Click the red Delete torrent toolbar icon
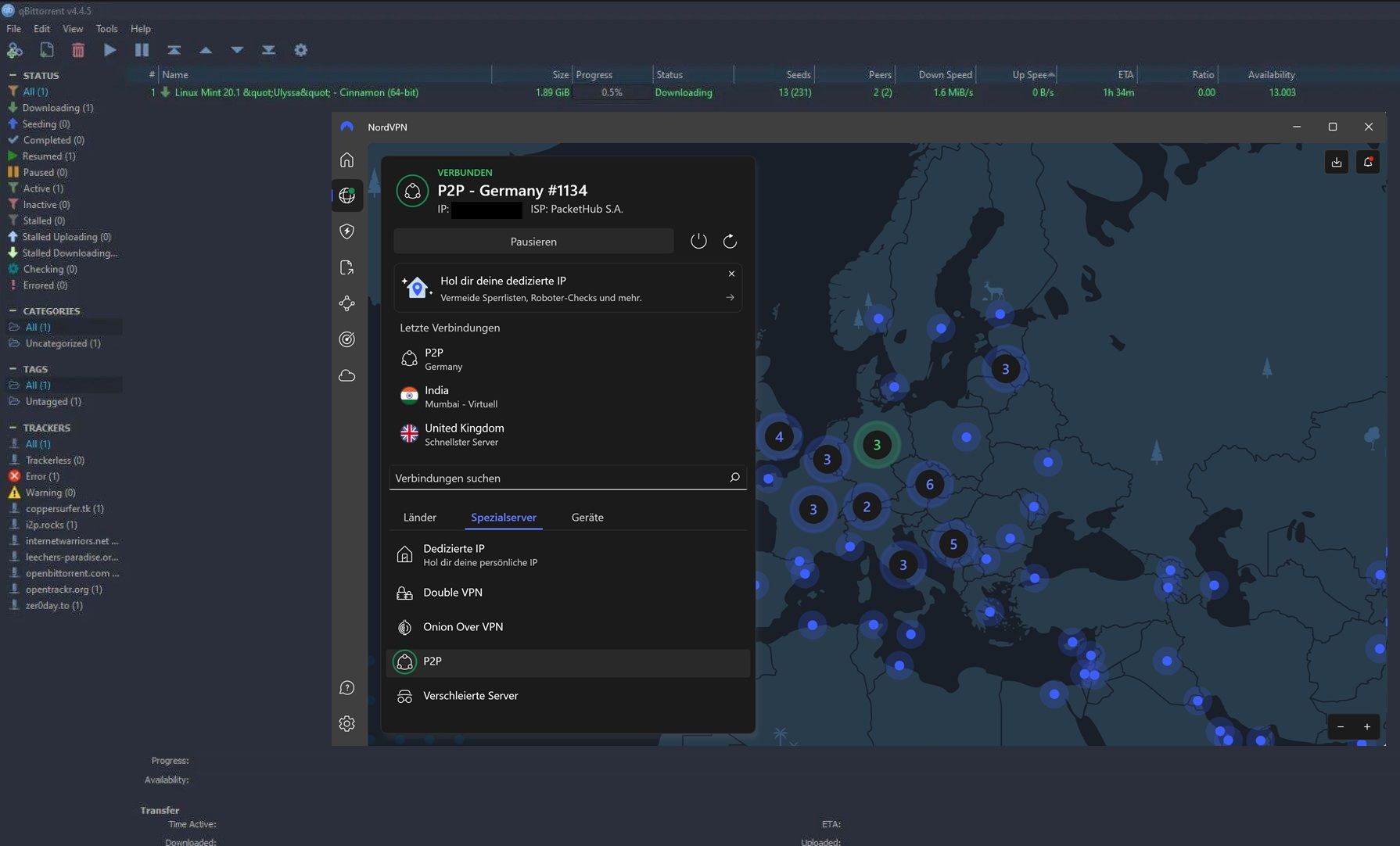Image resolution: width=1400 pixels, height=846 pixels. (x=78, y=50)
